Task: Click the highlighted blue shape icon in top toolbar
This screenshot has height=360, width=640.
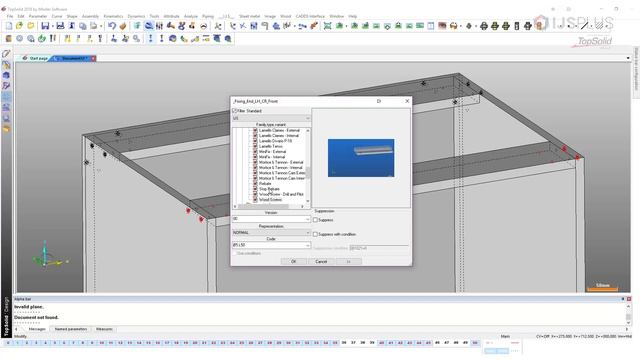Action: click(149, 26)
